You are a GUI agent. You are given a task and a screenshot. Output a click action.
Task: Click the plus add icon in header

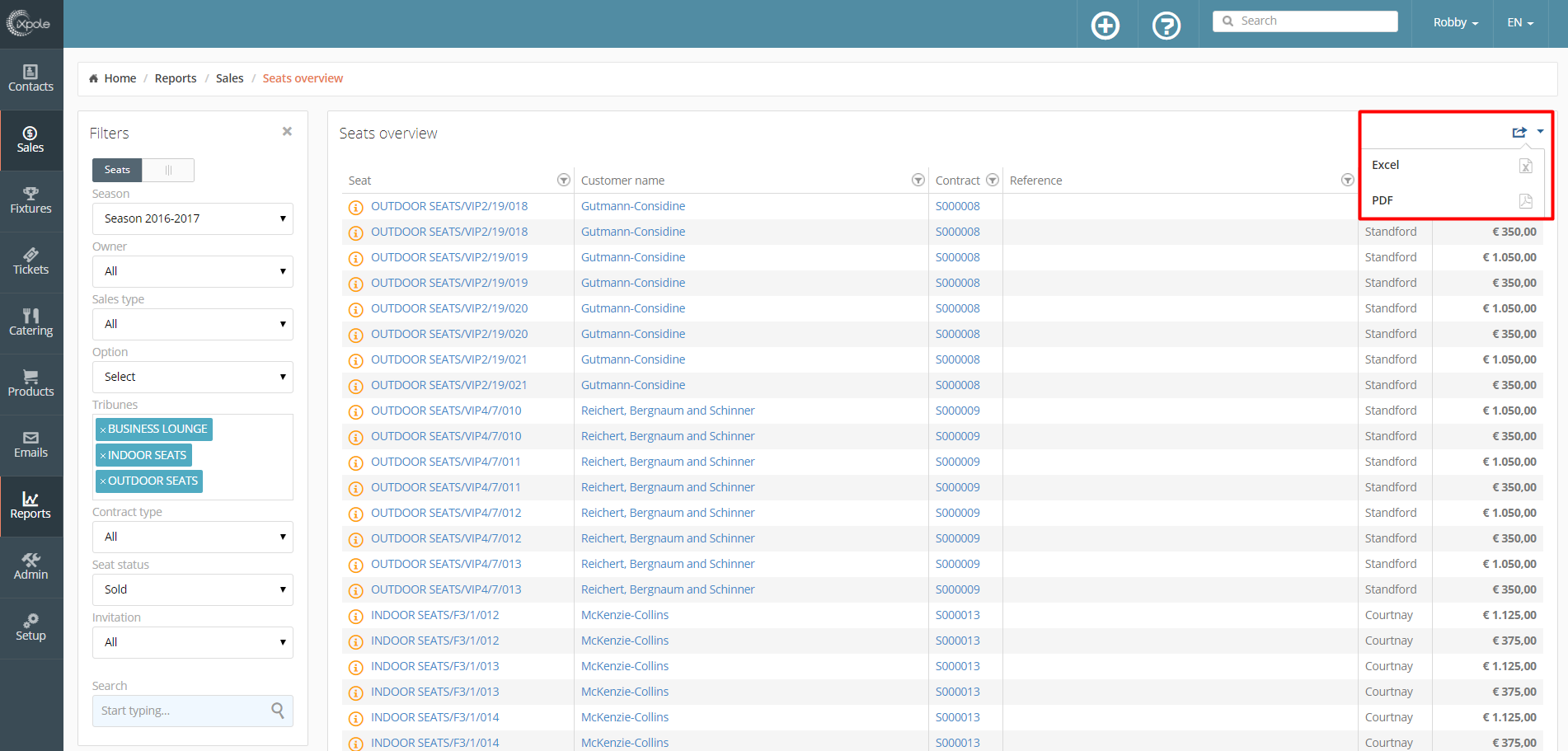(x=1106, y=26)
